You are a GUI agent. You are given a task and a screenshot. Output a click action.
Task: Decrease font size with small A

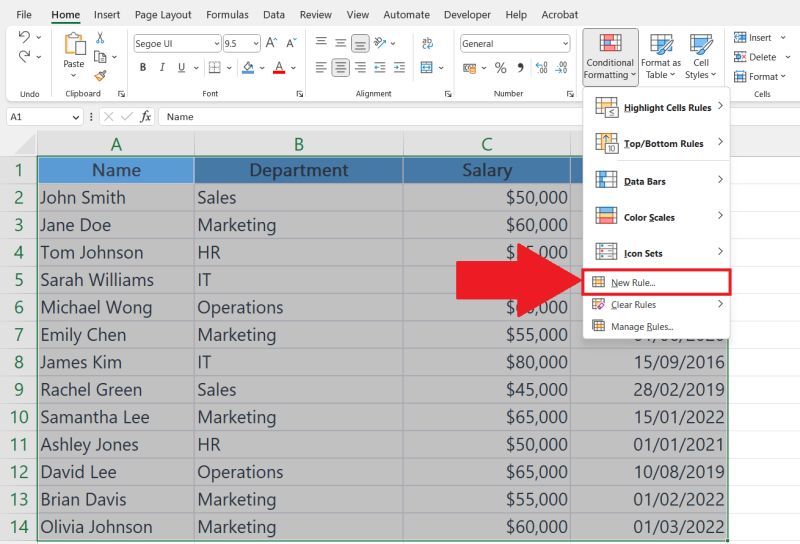pyautogui.click(x=291, y=43)
